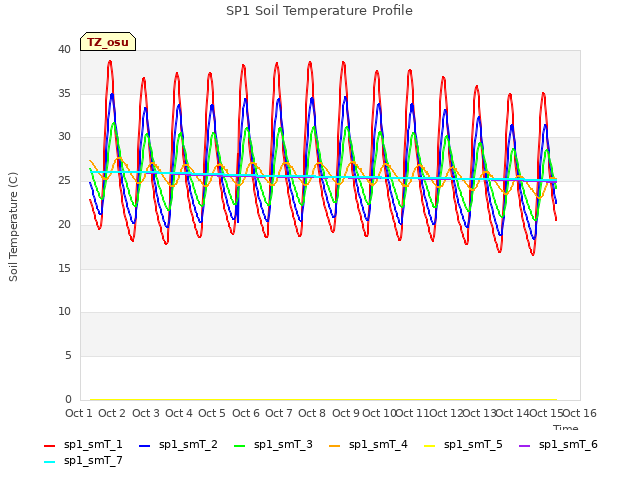
Task: Click the chart title SP1 Soil Temperature Profile
Action: point(320,11)
